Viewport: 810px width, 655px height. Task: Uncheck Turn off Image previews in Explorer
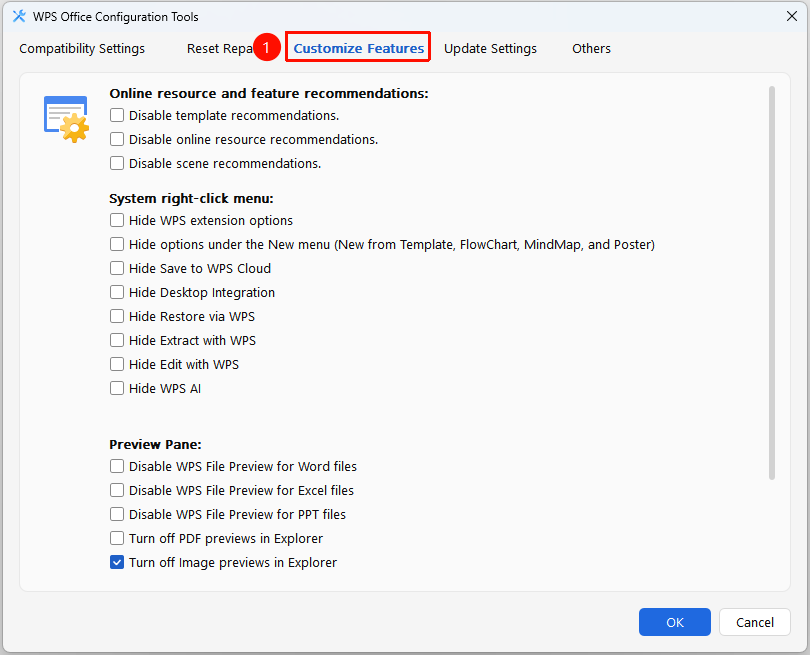coord(117,563)
